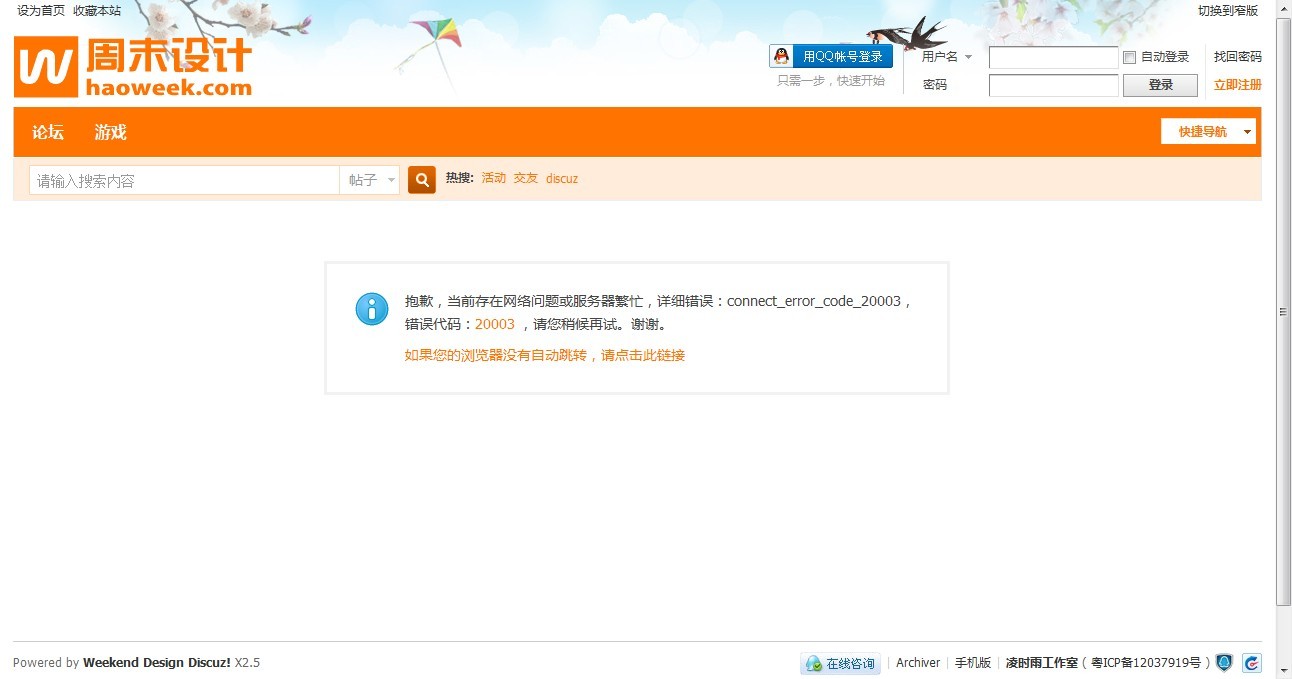Open the 快捷导航 quick navigation dropdown
This screenshot has width=1292, height=679.
pyautogui.click(x=1208, y=131)
